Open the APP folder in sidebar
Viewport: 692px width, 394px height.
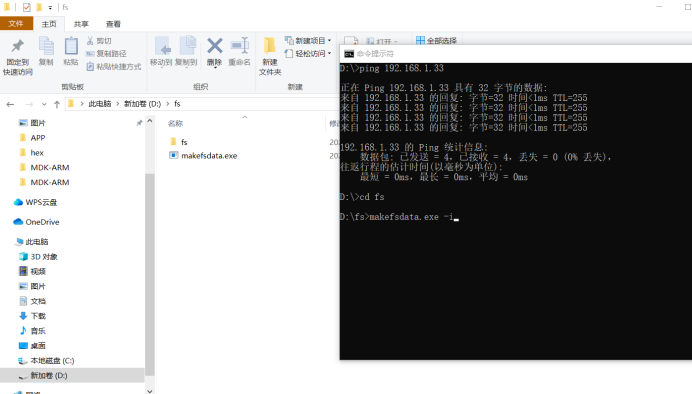click(x=33, y=138)
